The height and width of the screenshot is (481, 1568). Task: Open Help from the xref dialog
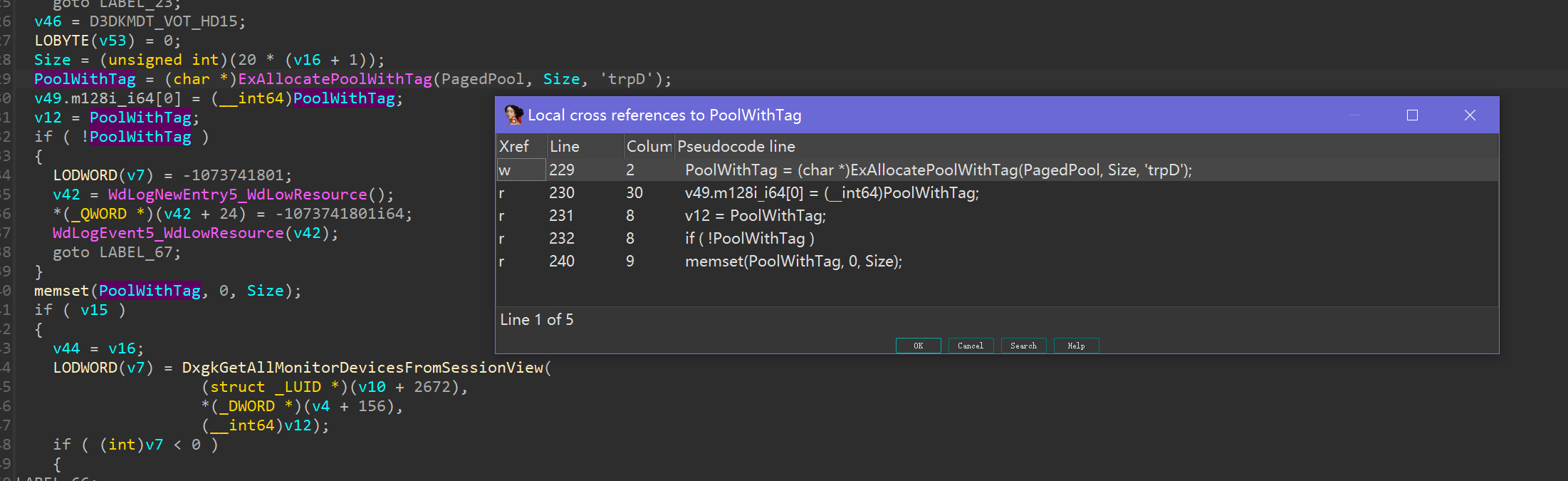(x=1076, y=346)
